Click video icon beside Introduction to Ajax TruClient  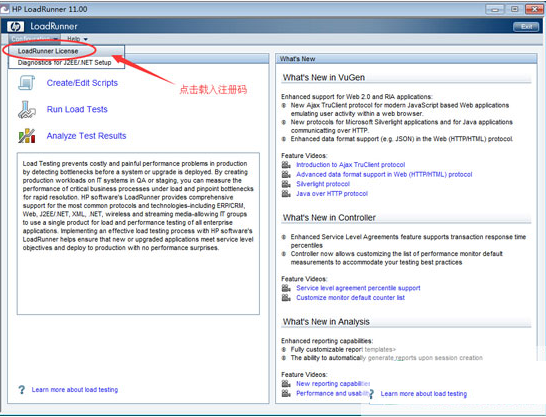pyautogui.click(x=286, y=165)
